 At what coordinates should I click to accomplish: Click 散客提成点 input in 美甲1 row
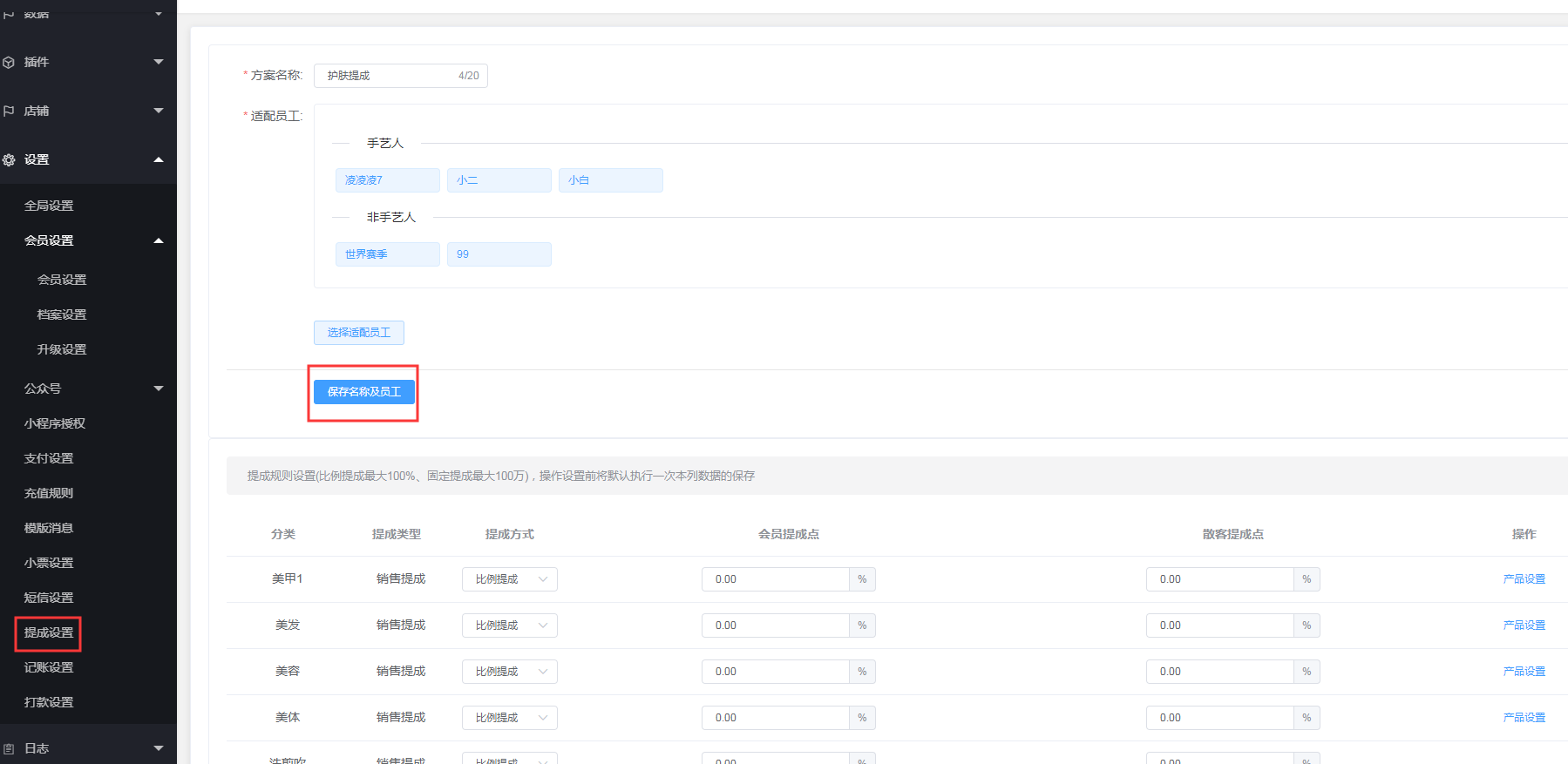[x=1220, y=579]
